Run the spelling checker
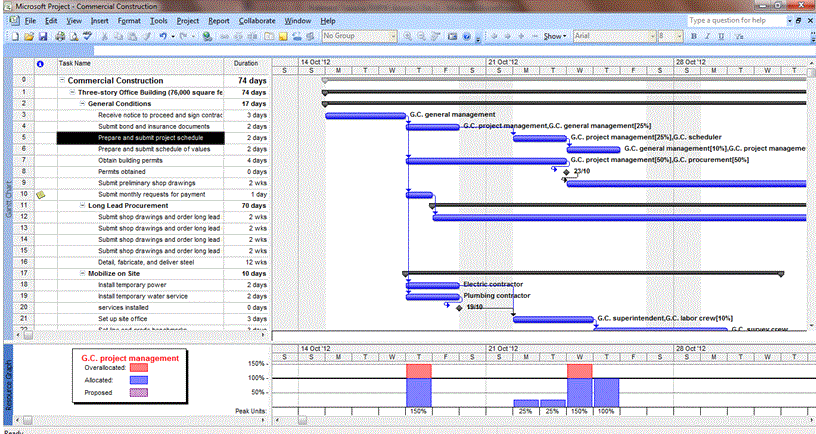 (87, 36)
